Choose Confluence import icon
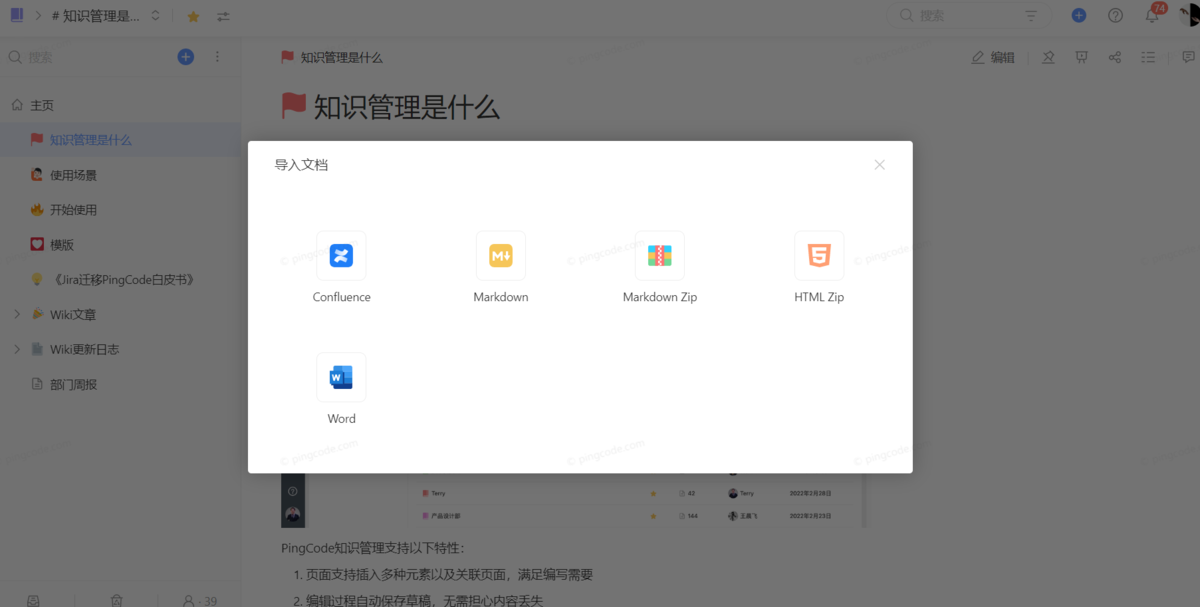The image size is (1200, 607). pyautogui.click(x=341, y=256)
